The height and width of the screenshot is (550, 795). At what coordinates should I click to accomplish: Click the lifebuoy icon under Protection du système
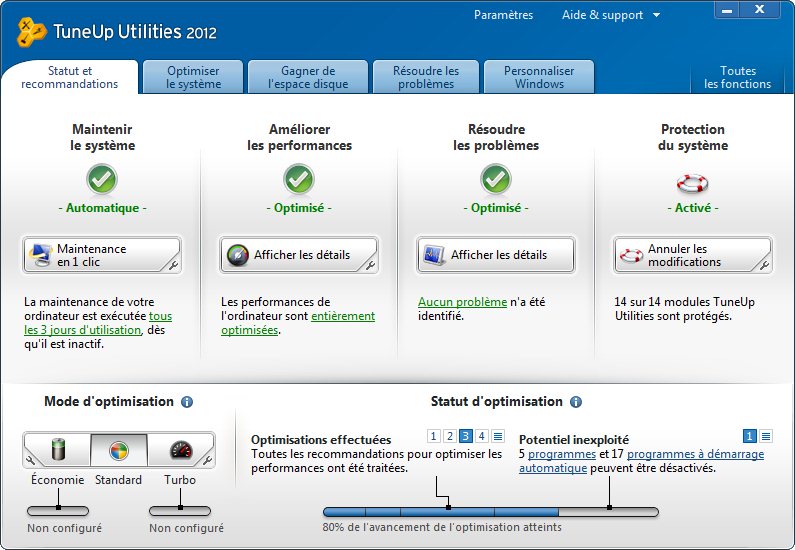[693, 183]
